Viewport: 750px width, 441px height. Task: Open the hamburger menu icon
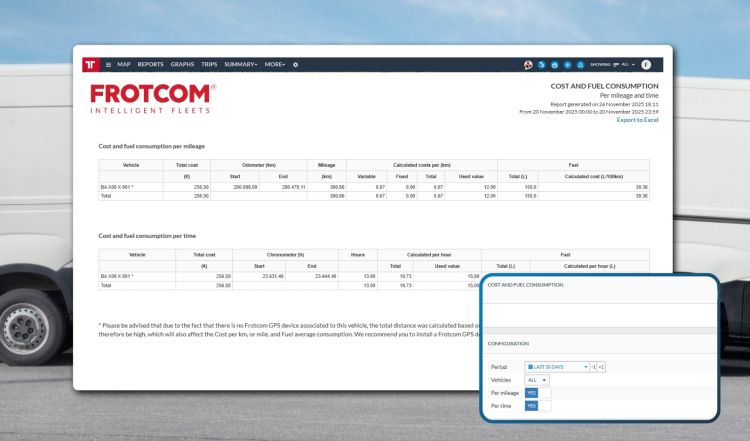pos(108,64)
